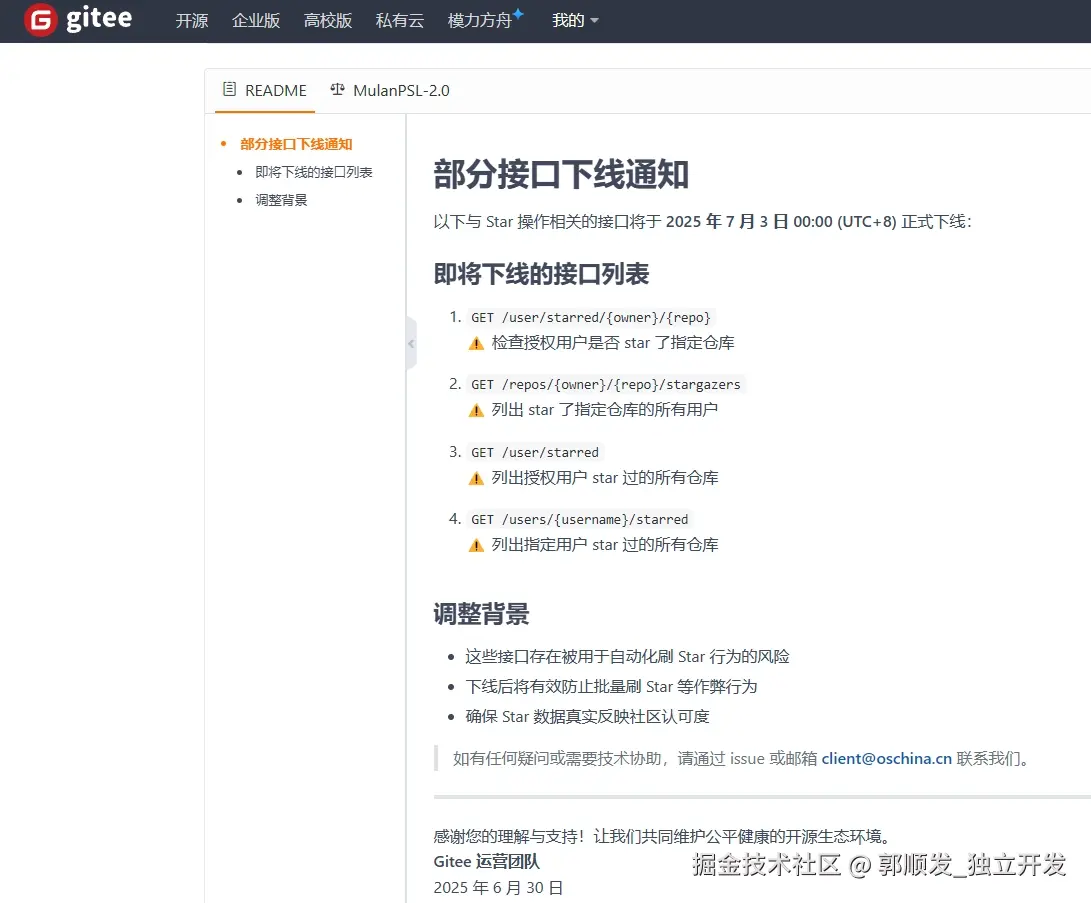Screen dimensions: 1091x903
Task: Click the README document icon
Action: (x=228, y=90)
